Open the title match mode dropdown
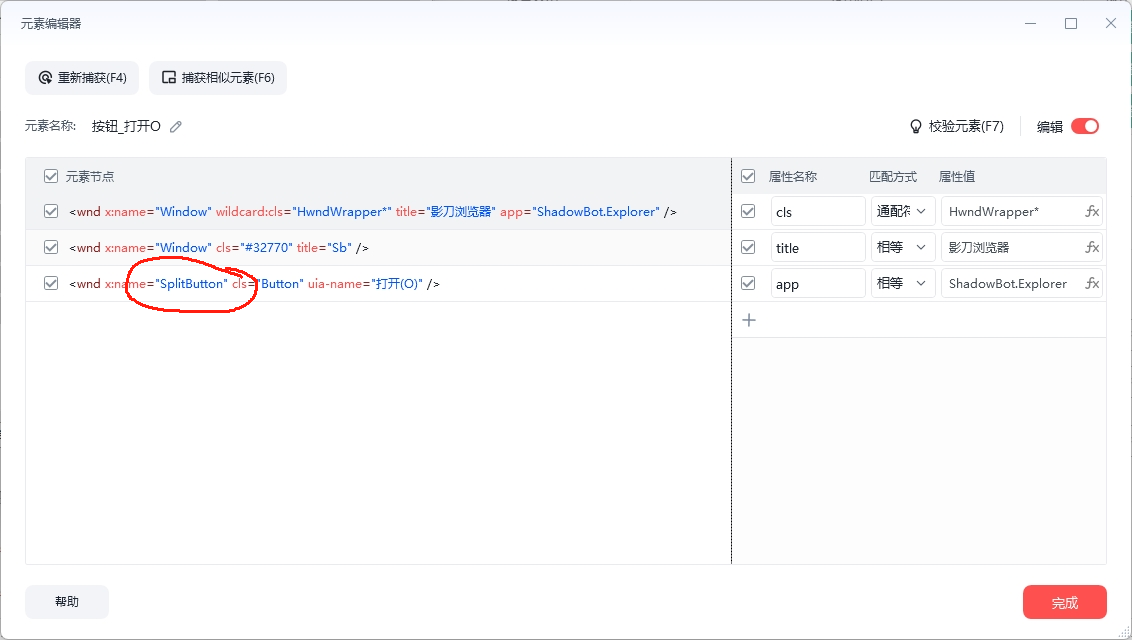Viewport: 1132px width, 640px height. click(x=903, y=247)
